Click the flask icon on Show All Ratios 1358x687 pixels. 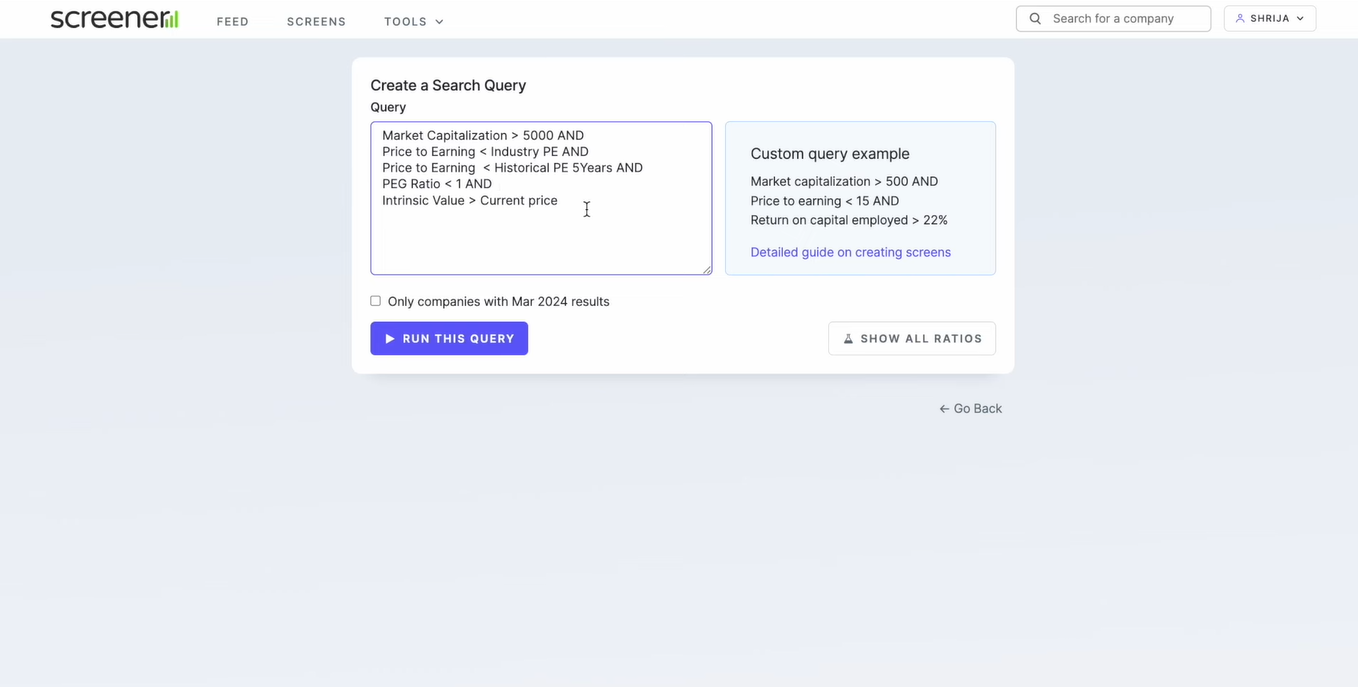848,339
